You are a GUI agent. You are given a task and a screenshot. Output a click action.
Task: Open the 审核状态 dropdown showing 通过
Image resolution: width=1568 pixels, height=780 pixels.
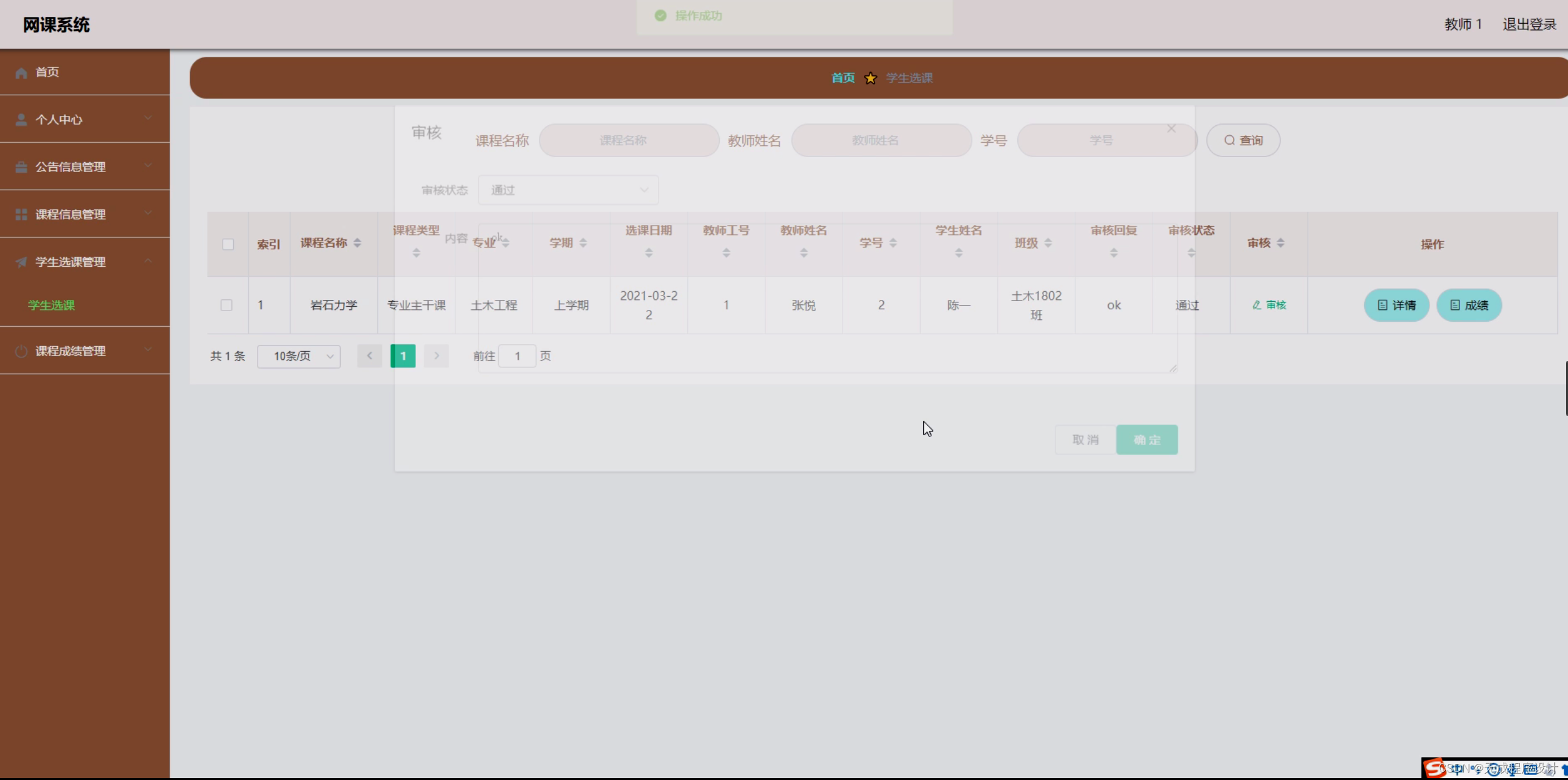568,190
